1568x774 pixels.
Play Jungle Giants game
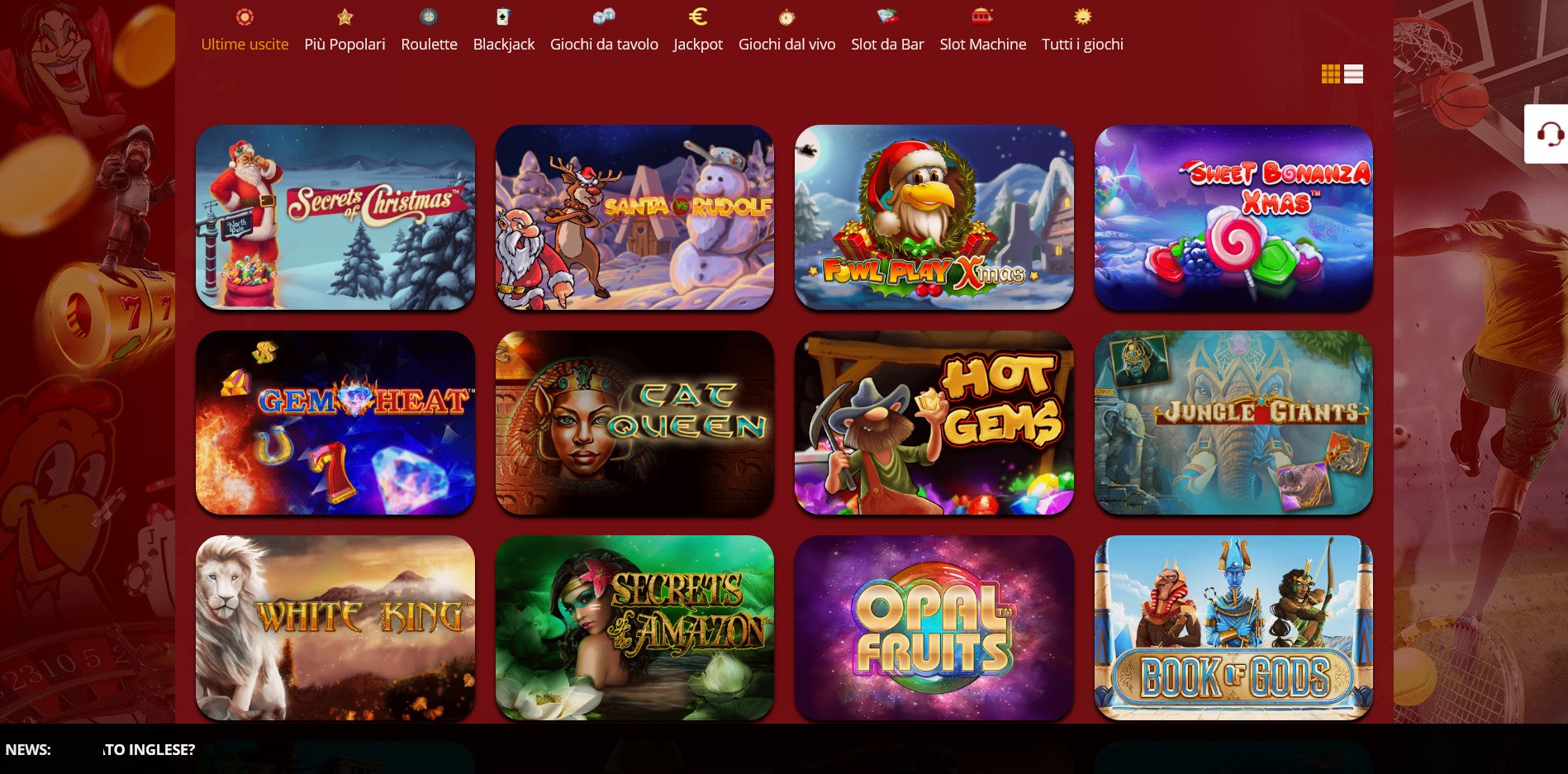pos(1233,423)
